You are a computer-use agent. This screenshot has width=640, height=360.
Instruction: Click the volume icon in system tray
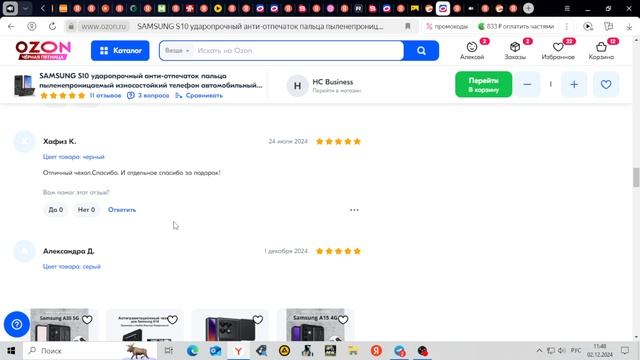[x=562, y=351]
